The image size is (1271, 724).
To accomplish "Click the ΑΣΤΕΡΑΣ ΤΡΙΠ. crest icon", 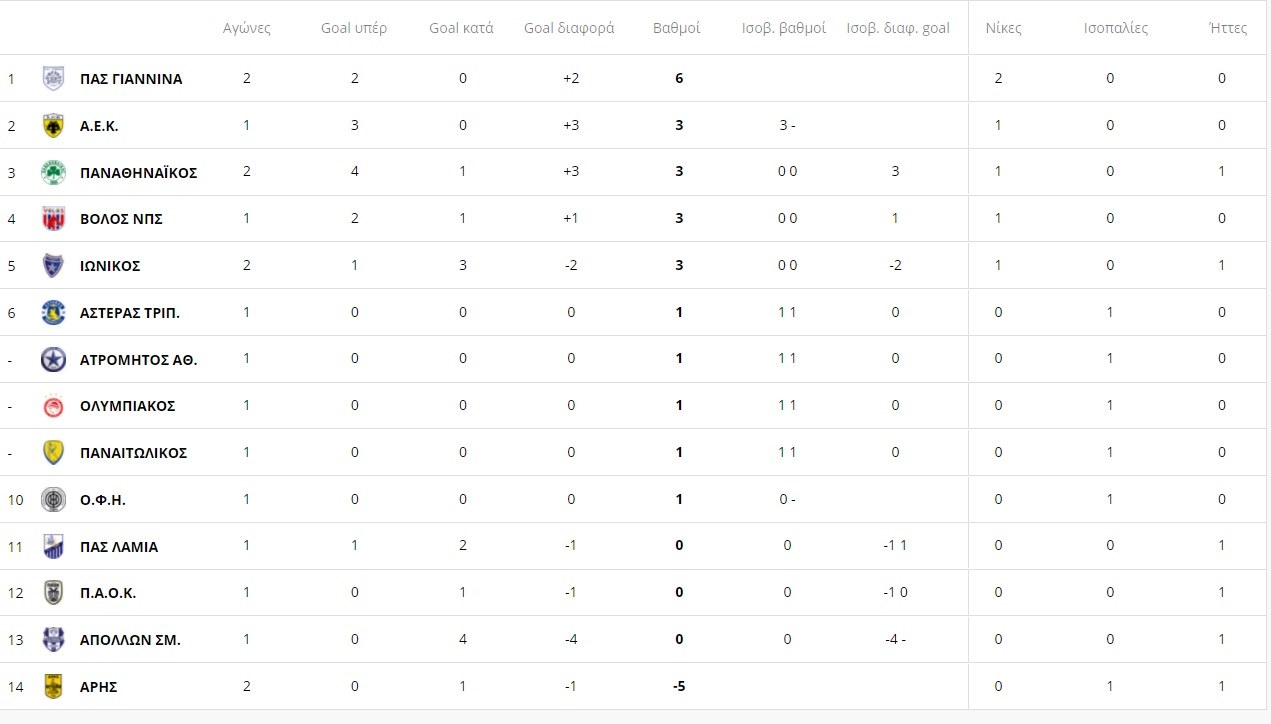I will pyautogui.click(x=53, y=312).
